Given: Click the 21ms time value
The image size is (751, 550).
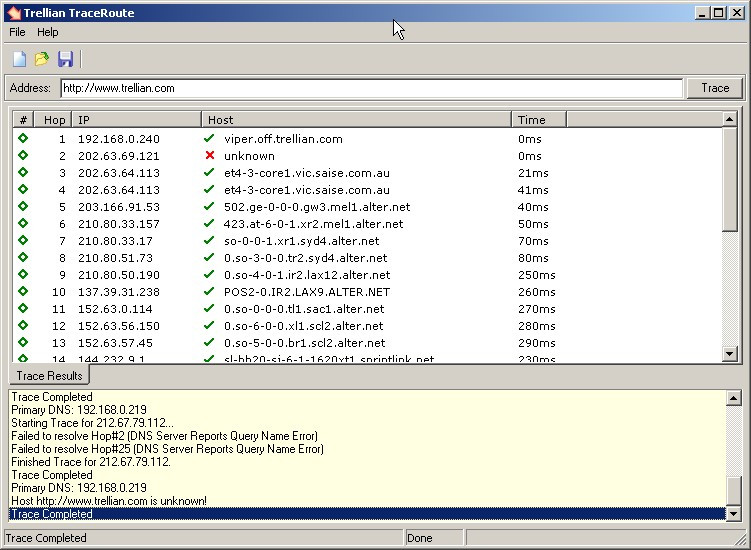Looking at the screenshot, I should pos(533,173).
